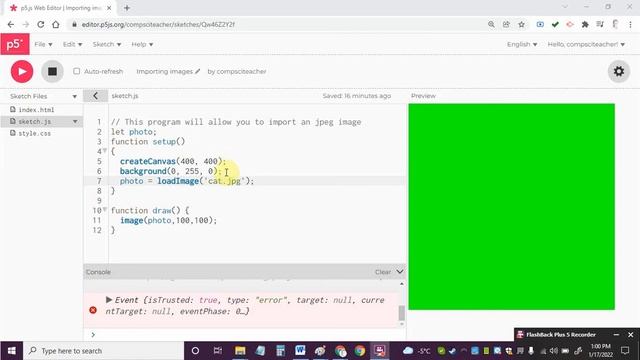
Task: Place cursor on loadImage code line
Action: point(187,181)
